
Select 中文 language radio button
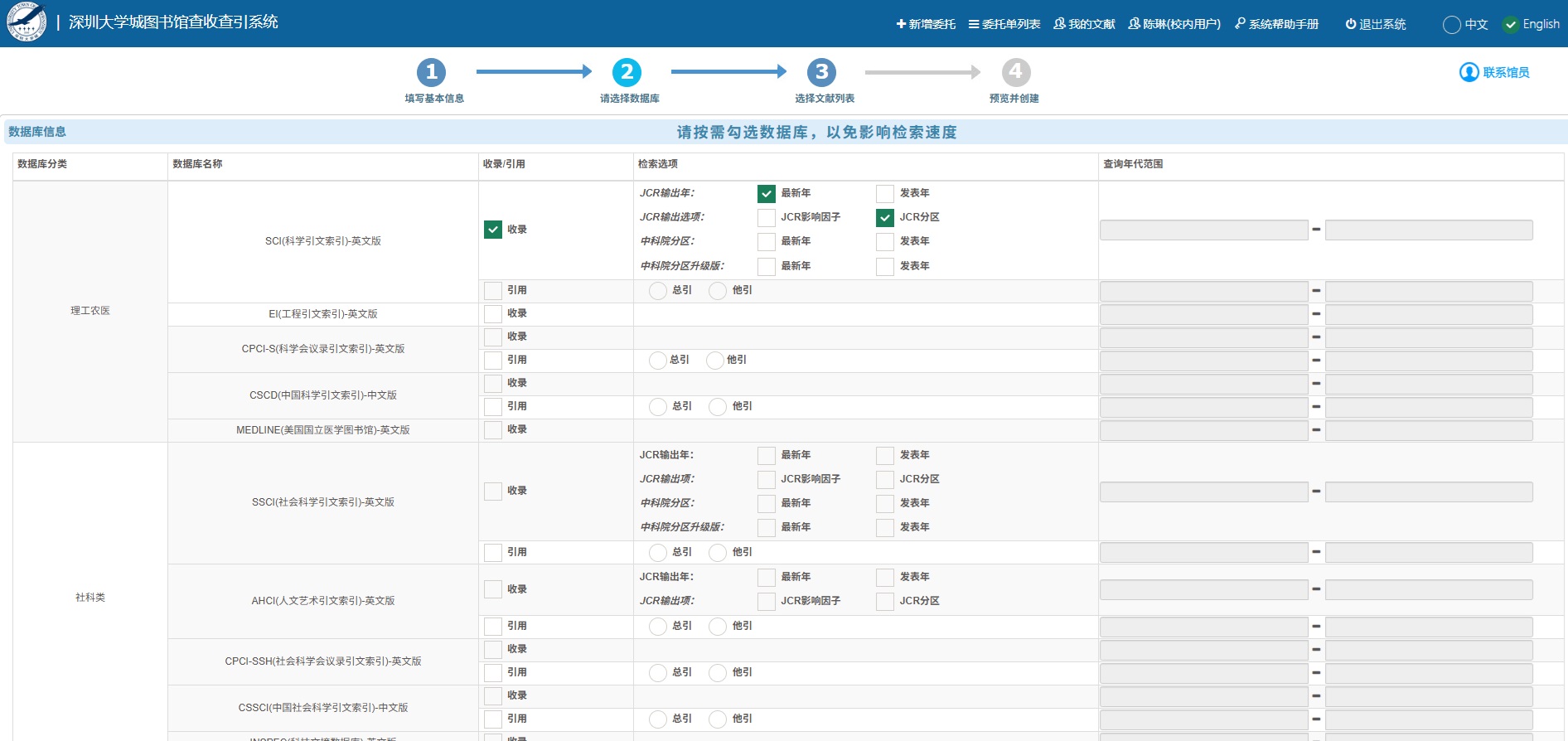tap(1452, 25)
